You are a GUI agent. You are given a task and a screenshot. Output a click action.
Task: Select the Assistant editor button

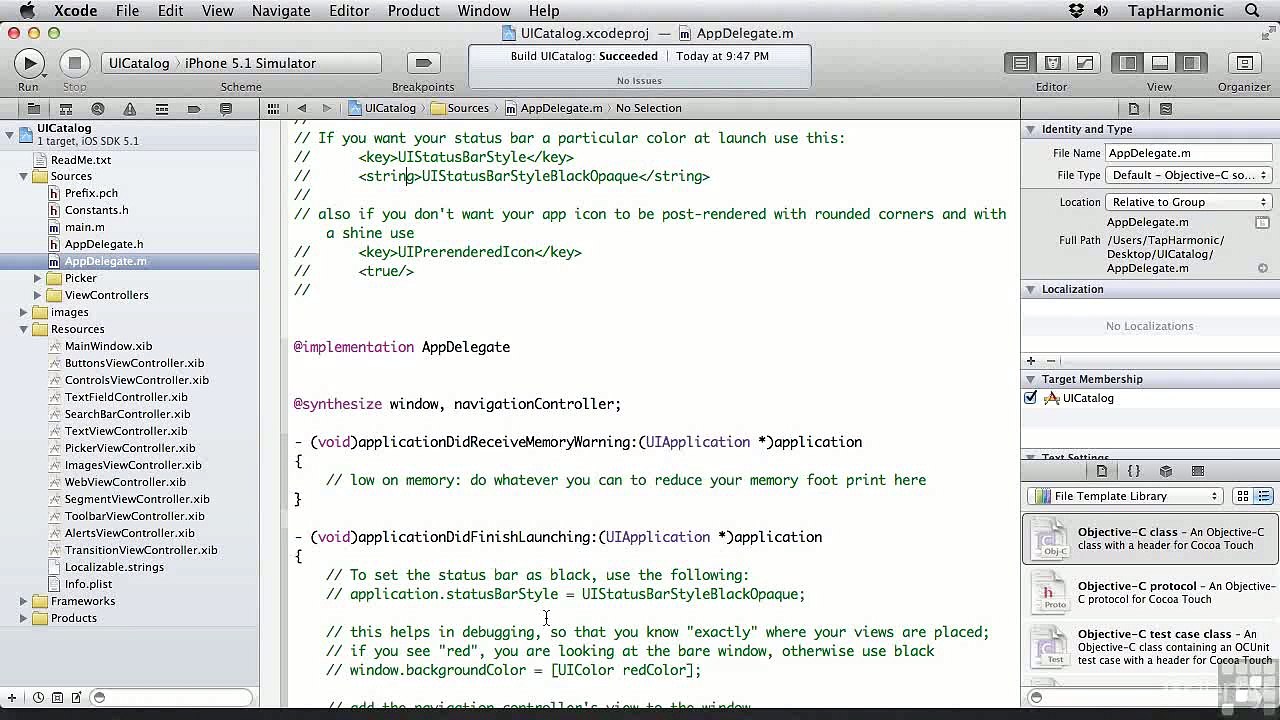coord(1052,63)
